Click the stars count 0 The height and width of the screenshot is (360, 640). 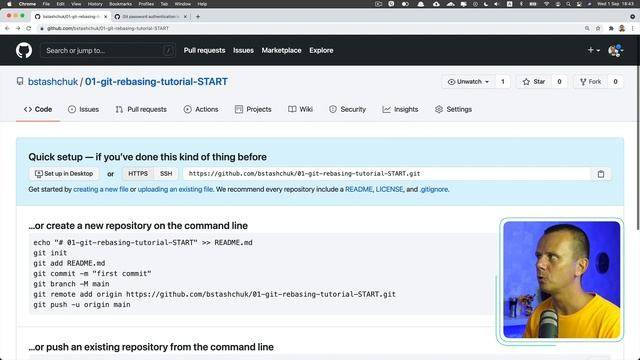coord(559,82)
